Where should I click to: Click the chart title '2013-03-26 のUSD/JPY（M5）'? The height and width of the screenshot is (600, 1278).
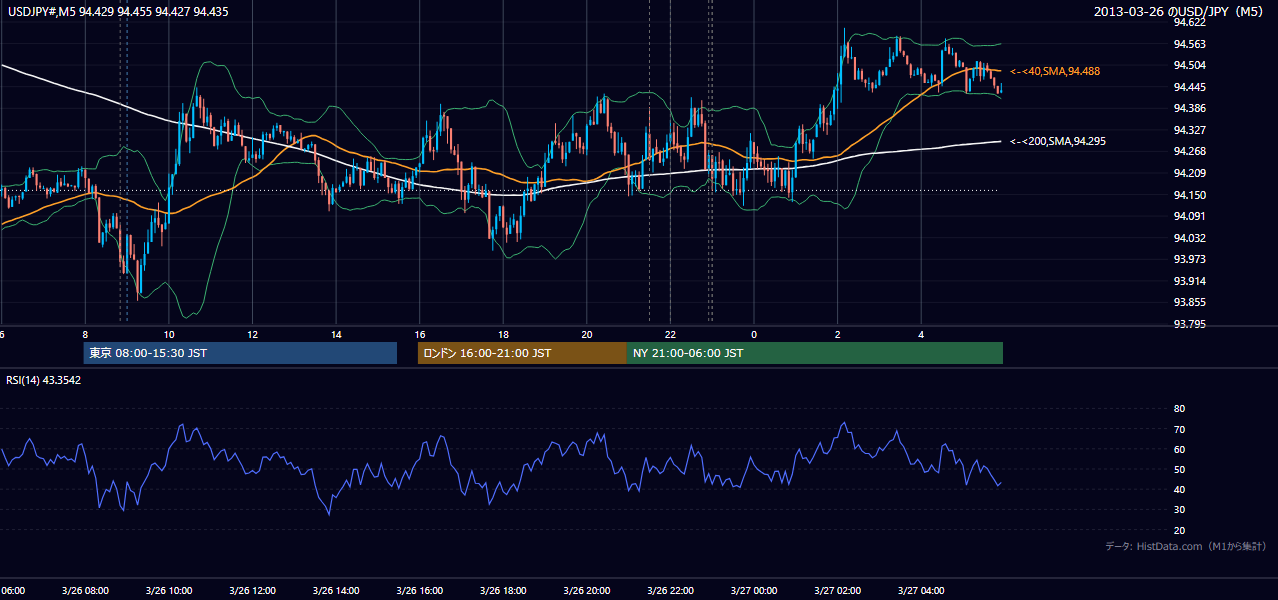click(x=1180, y=11)
